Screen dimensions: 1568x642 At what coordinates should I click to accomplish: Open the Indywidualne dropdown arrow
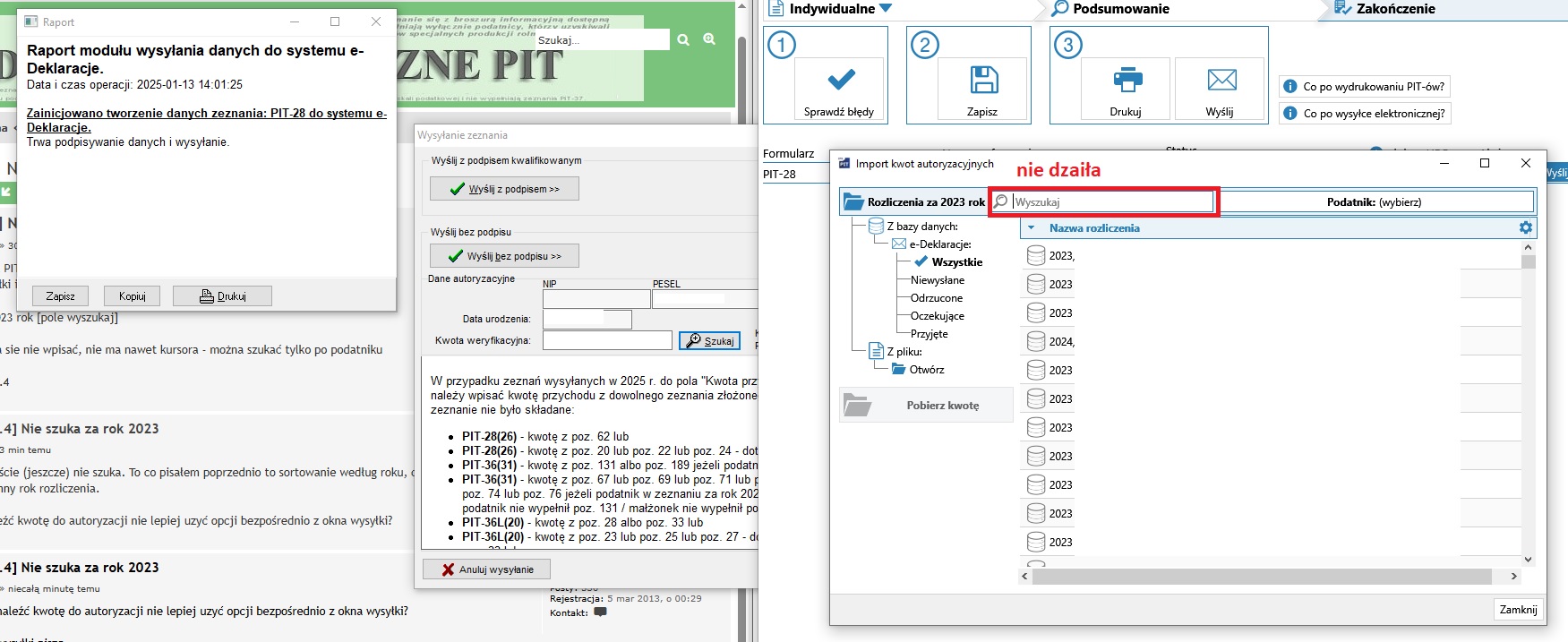(886, 9)
